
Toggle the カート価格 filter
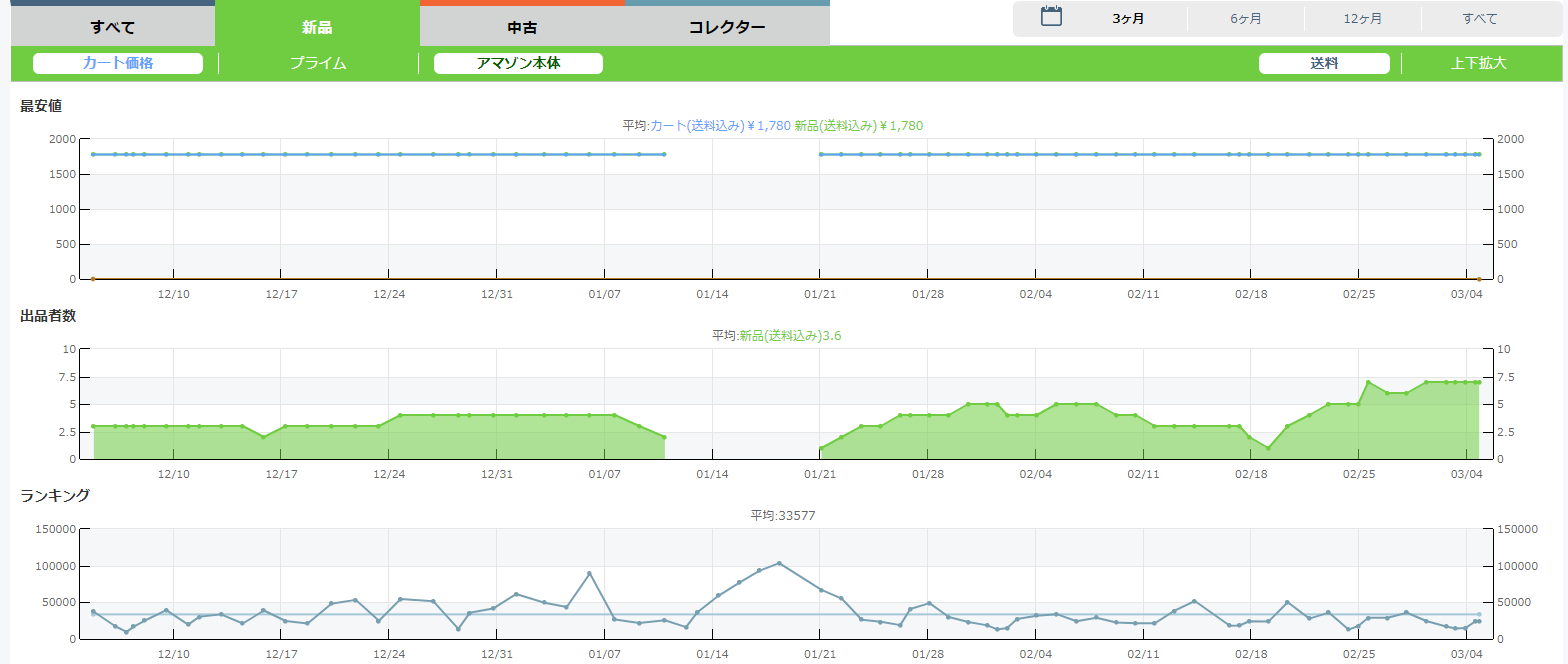click(118, 63)
